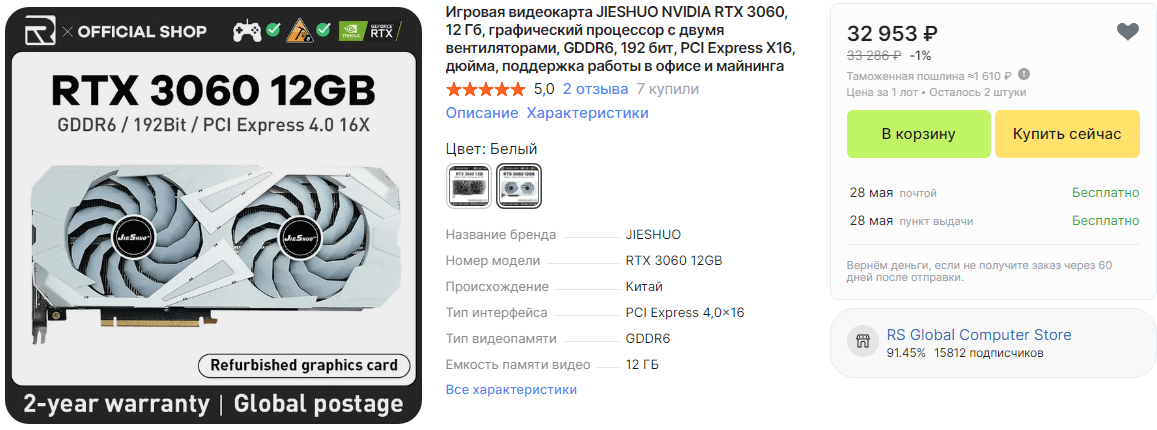Click the main RTX 3060 product image
The height and width of the screenshot is (430, 1157).
click(x=213, y=215)
